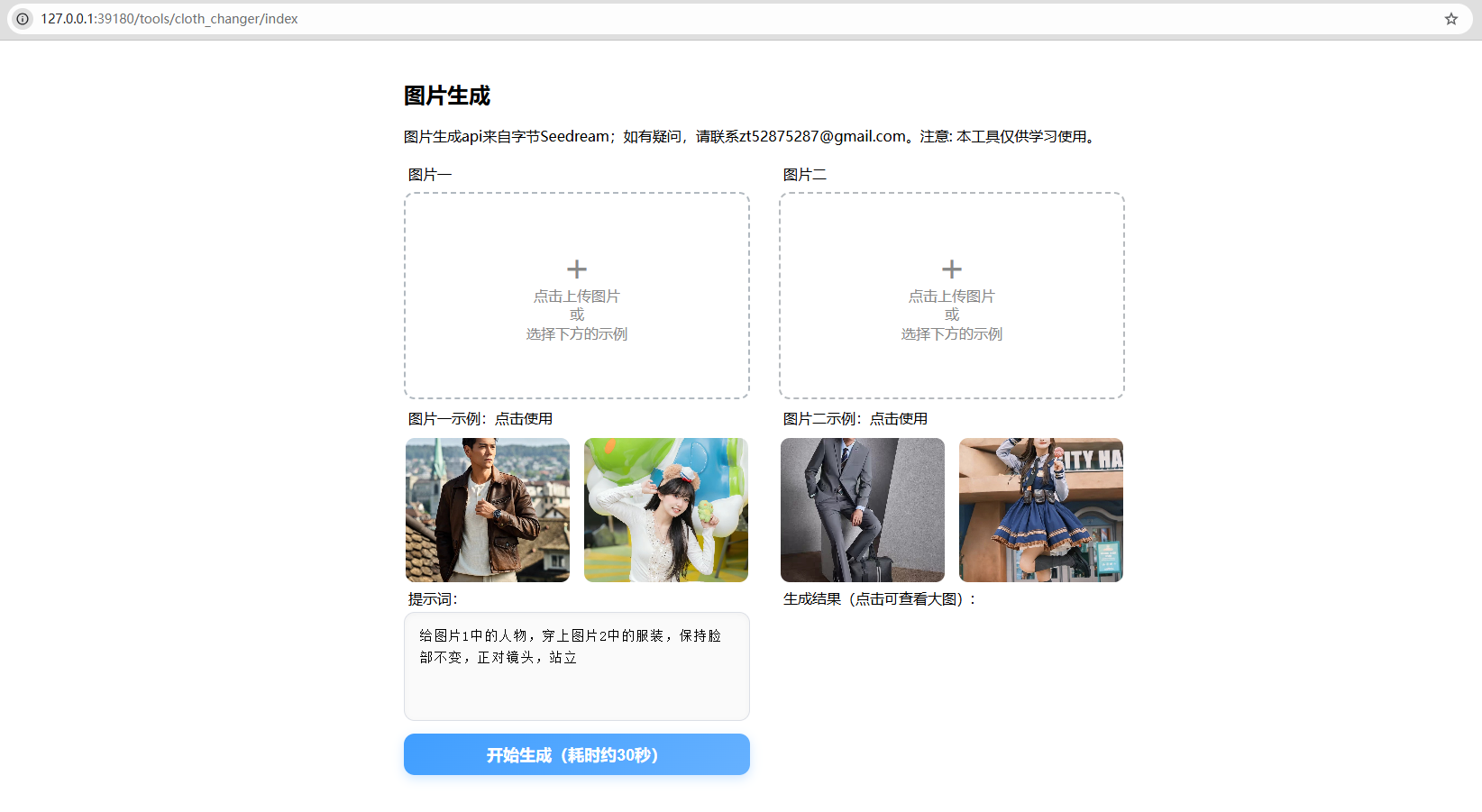Click the 图片一示例：点击使用 label

[480, 419]
